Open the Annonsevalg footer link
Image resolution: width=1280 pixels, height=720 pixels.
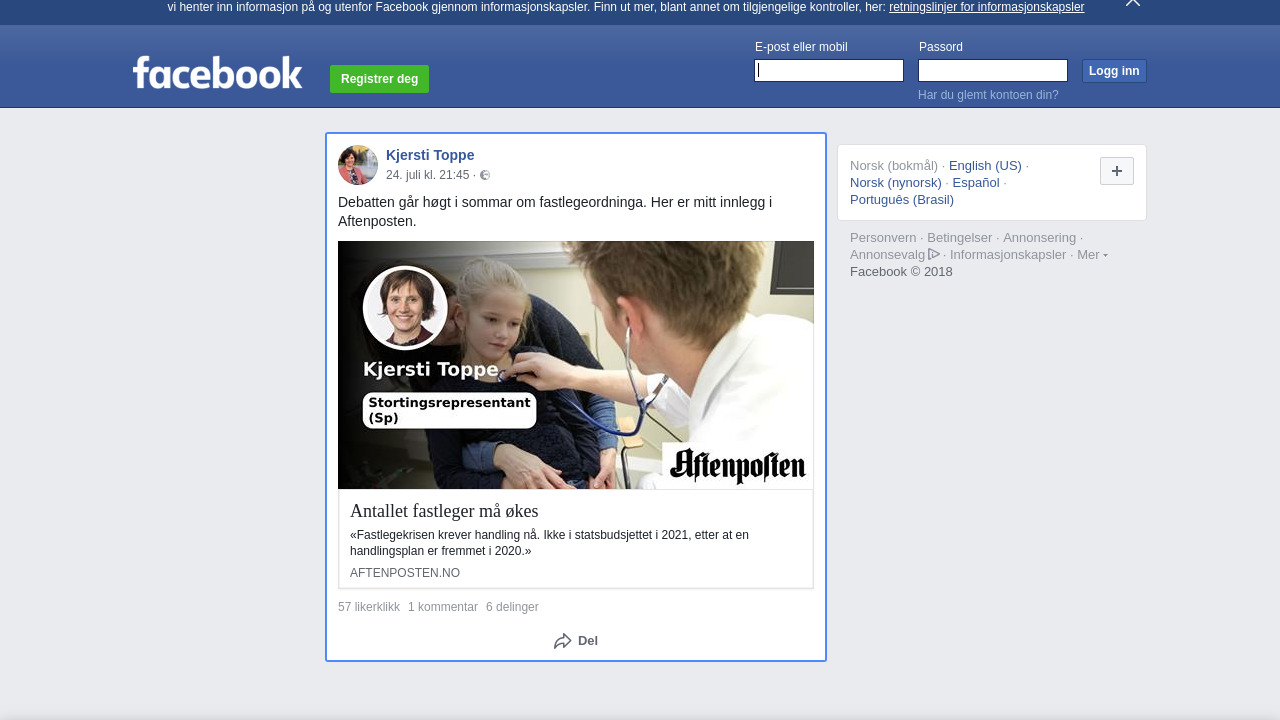pos(887,255)
